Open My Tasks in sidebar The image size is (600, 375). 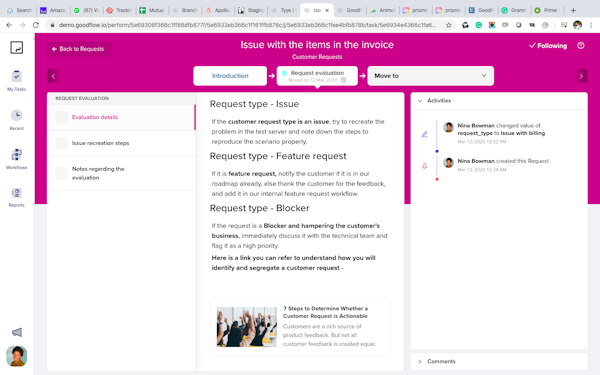point(16,80)
